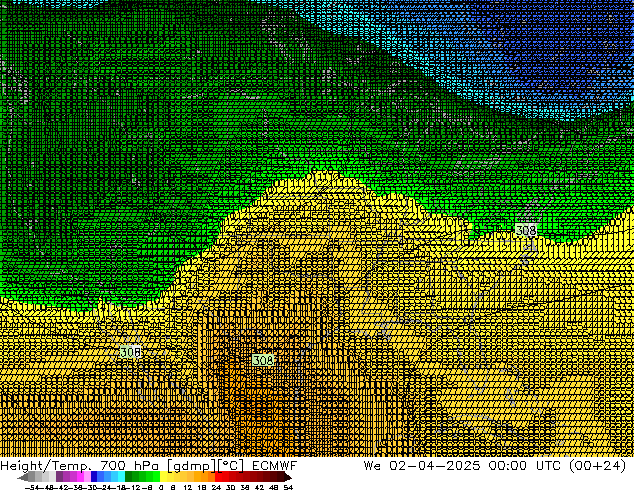
Task: Click the "(00+24)" forecast offset text
Action: click(598, 466)
